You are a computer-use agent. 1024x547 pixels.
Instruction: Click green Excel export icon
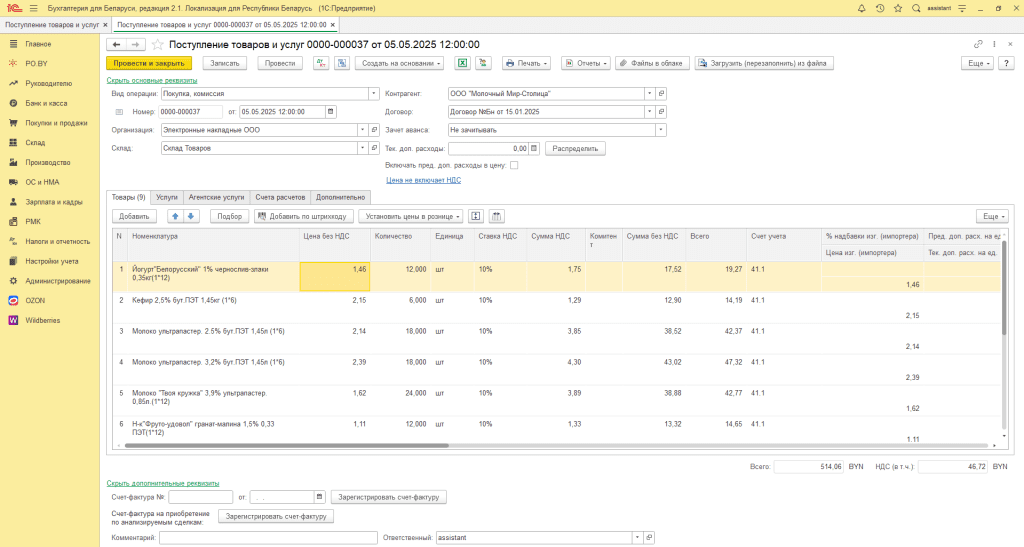point(462,63)
